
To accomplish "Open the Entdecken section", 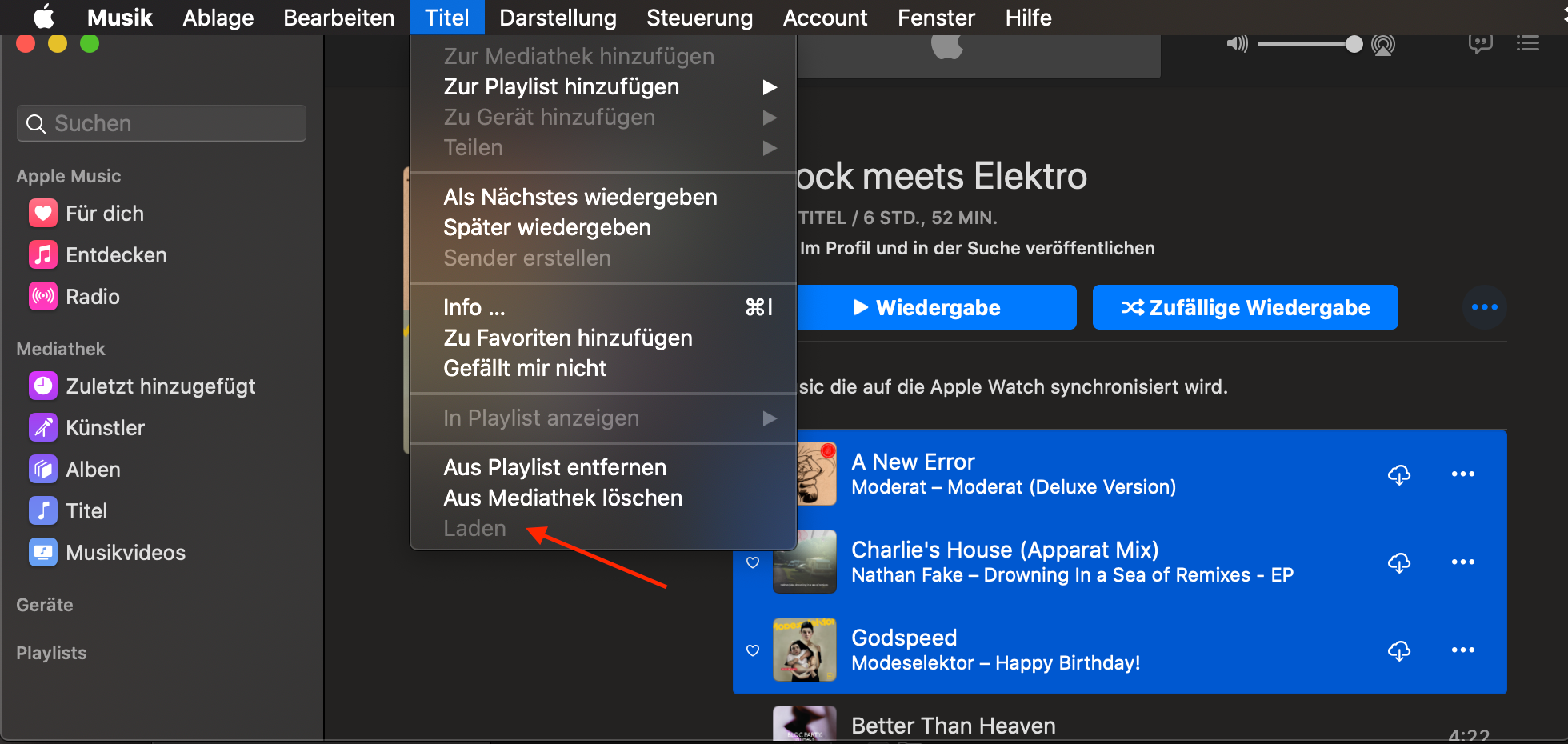I will pos(98,255).
